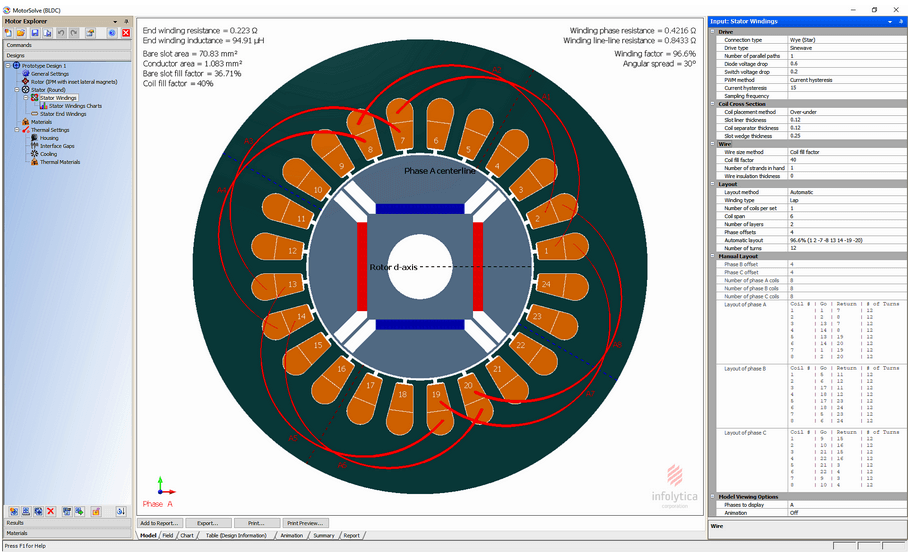This screenshot has height=552, width=909.
Task: Click the Open folder icon in toolbar
Action: [x=21, y=33]
